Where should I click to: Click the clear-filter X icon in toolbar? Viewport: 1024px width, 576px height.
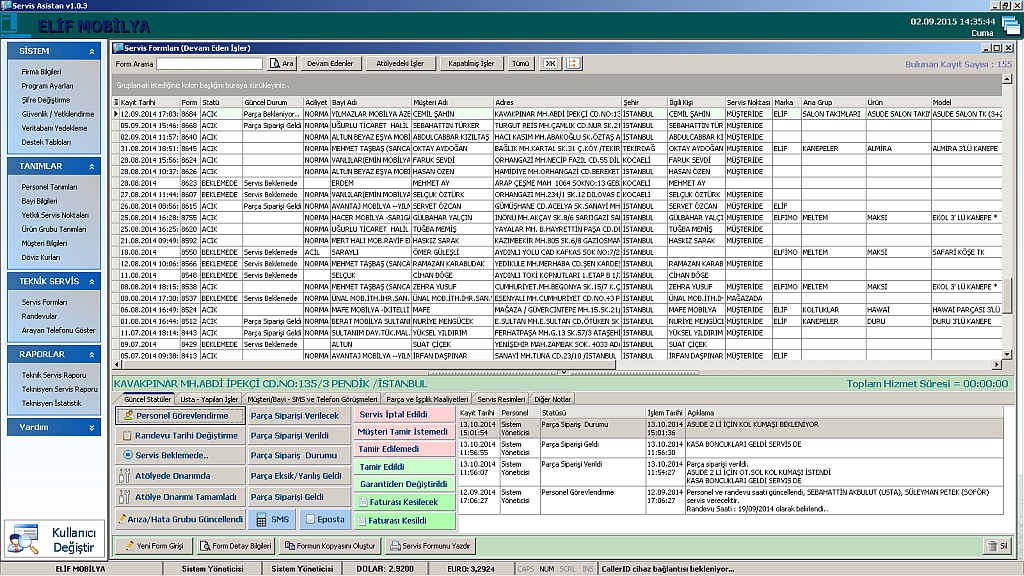(x=550, y=63)
